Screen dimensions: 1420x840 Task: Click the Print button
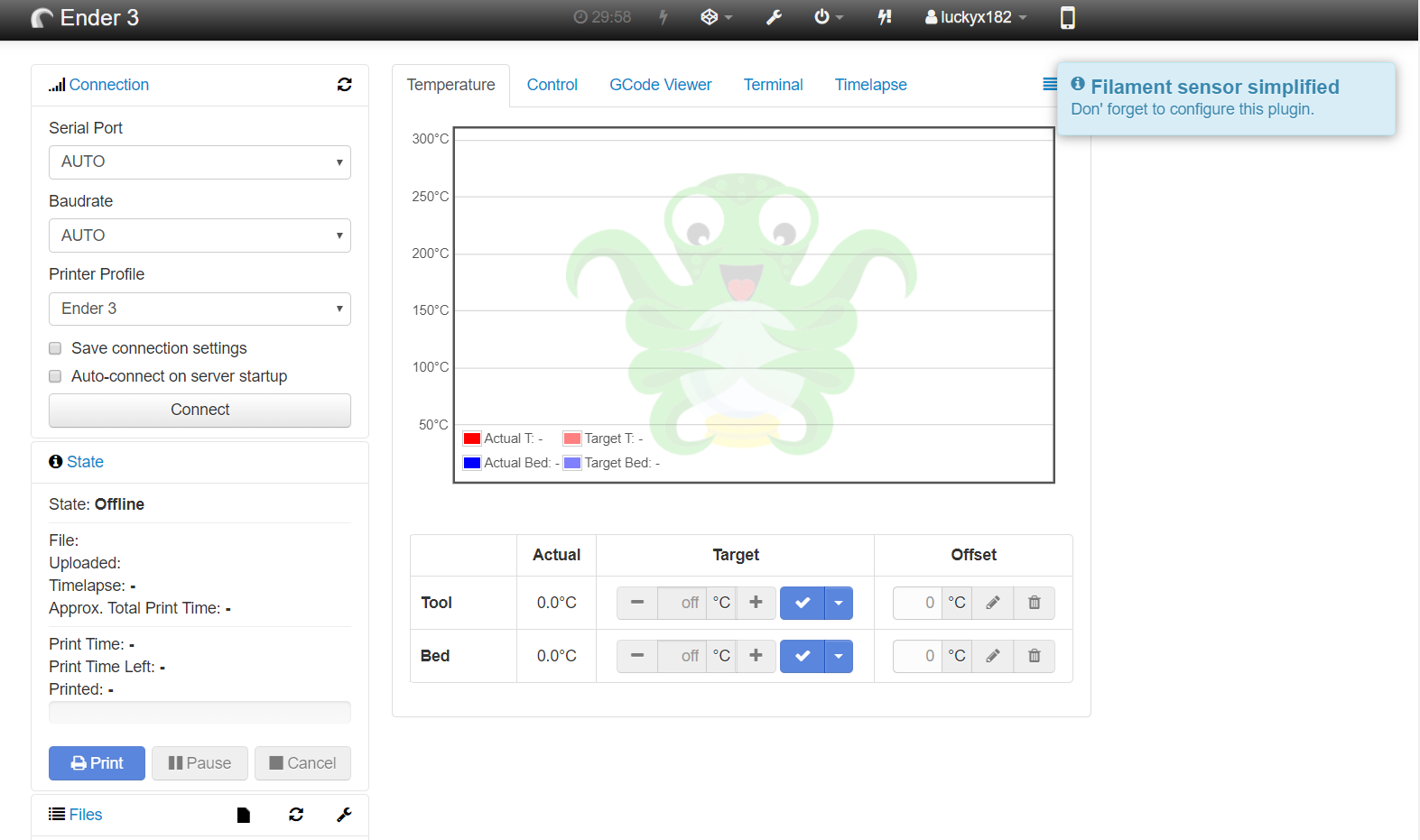(x=97, y=763)
